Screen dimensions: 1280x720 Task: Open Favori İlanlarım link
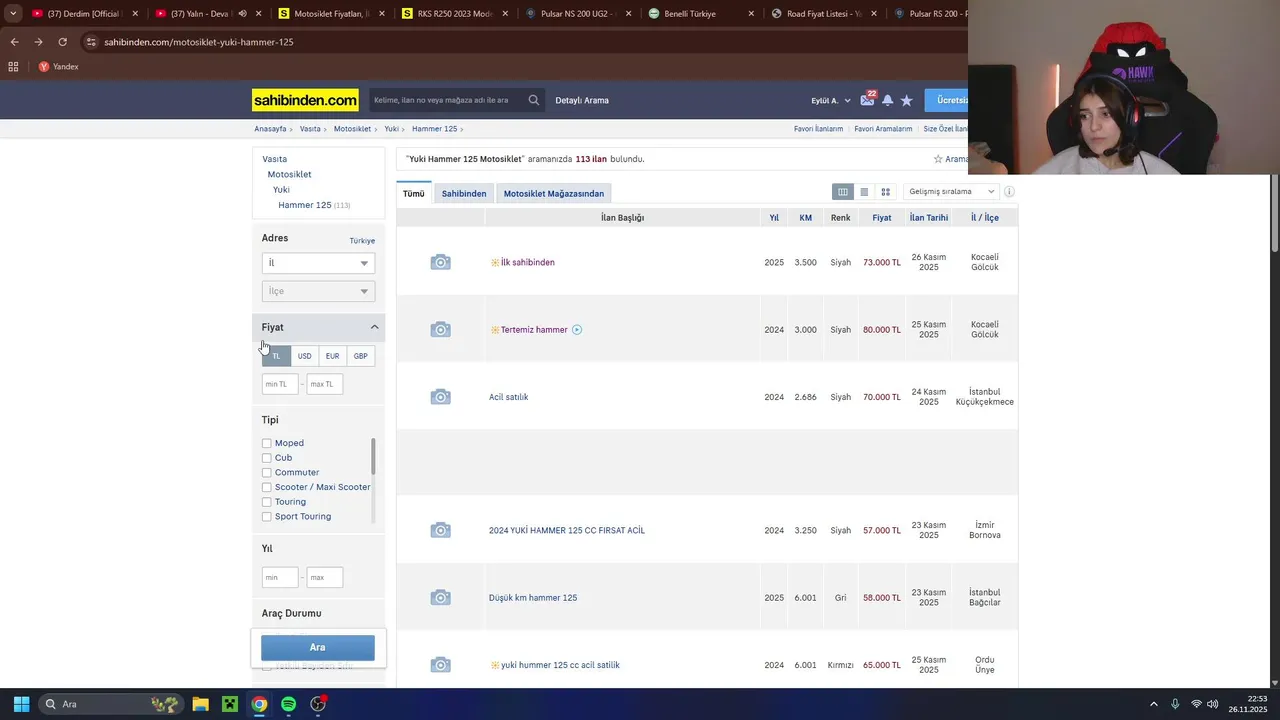pos(818,129)
